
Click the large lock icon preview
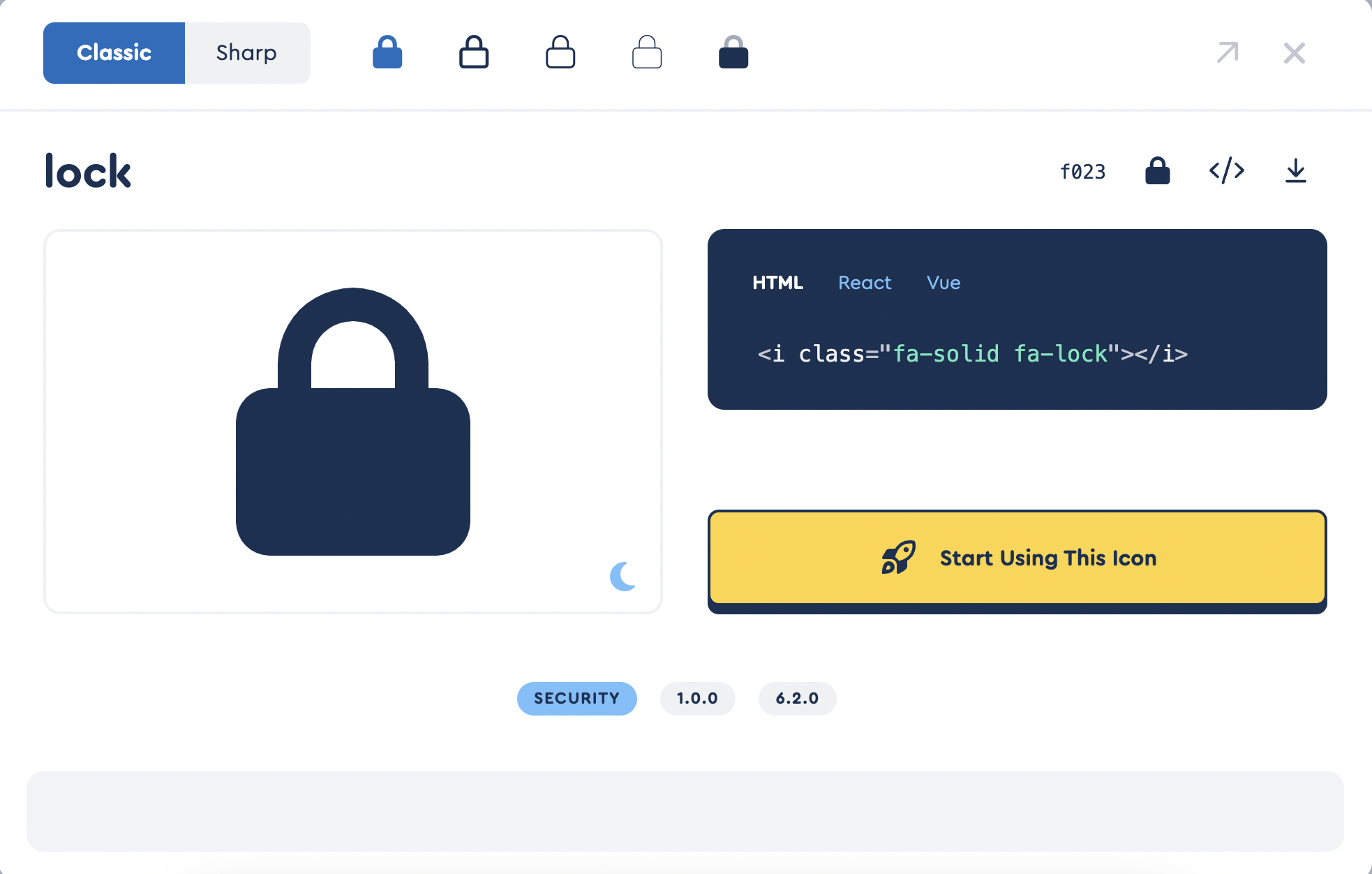pos(353,422)
